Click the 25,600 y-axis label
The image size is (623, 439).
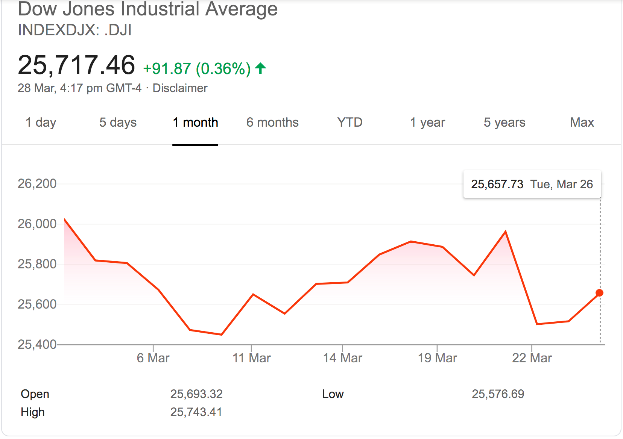(37, 304)
